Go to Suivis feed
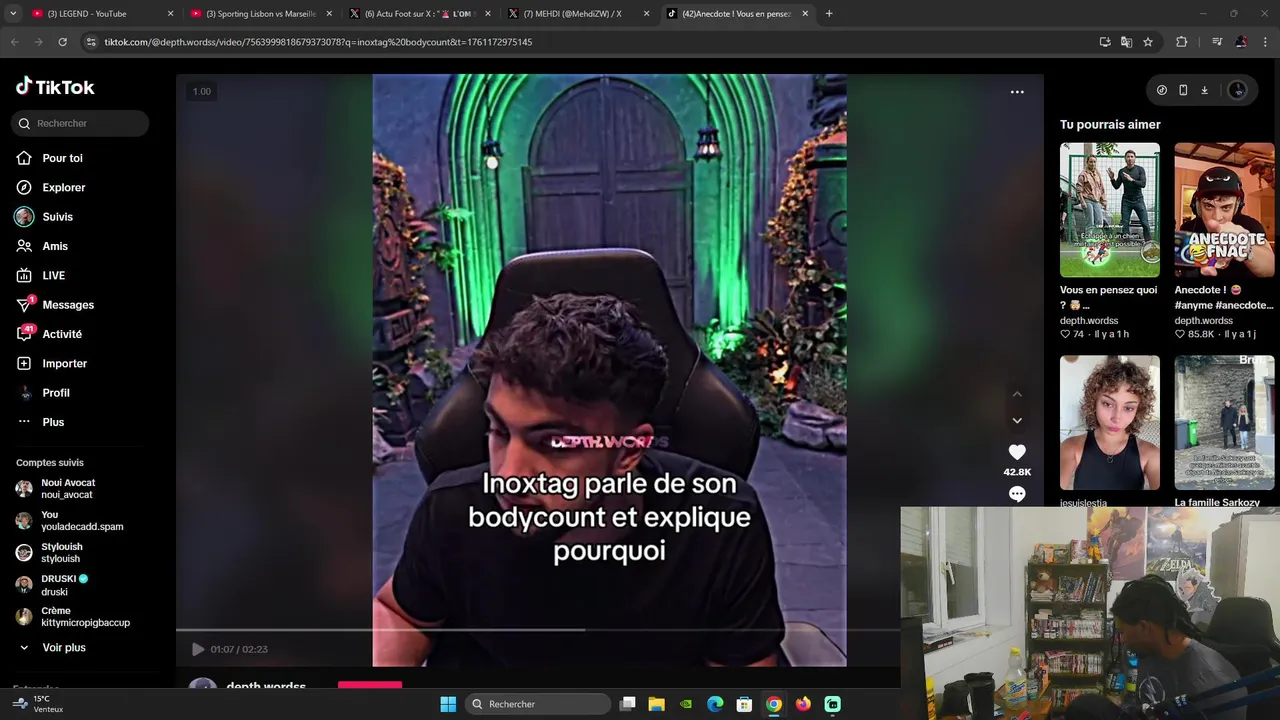This screenshot has height=720, width=1280. point(57,217)
